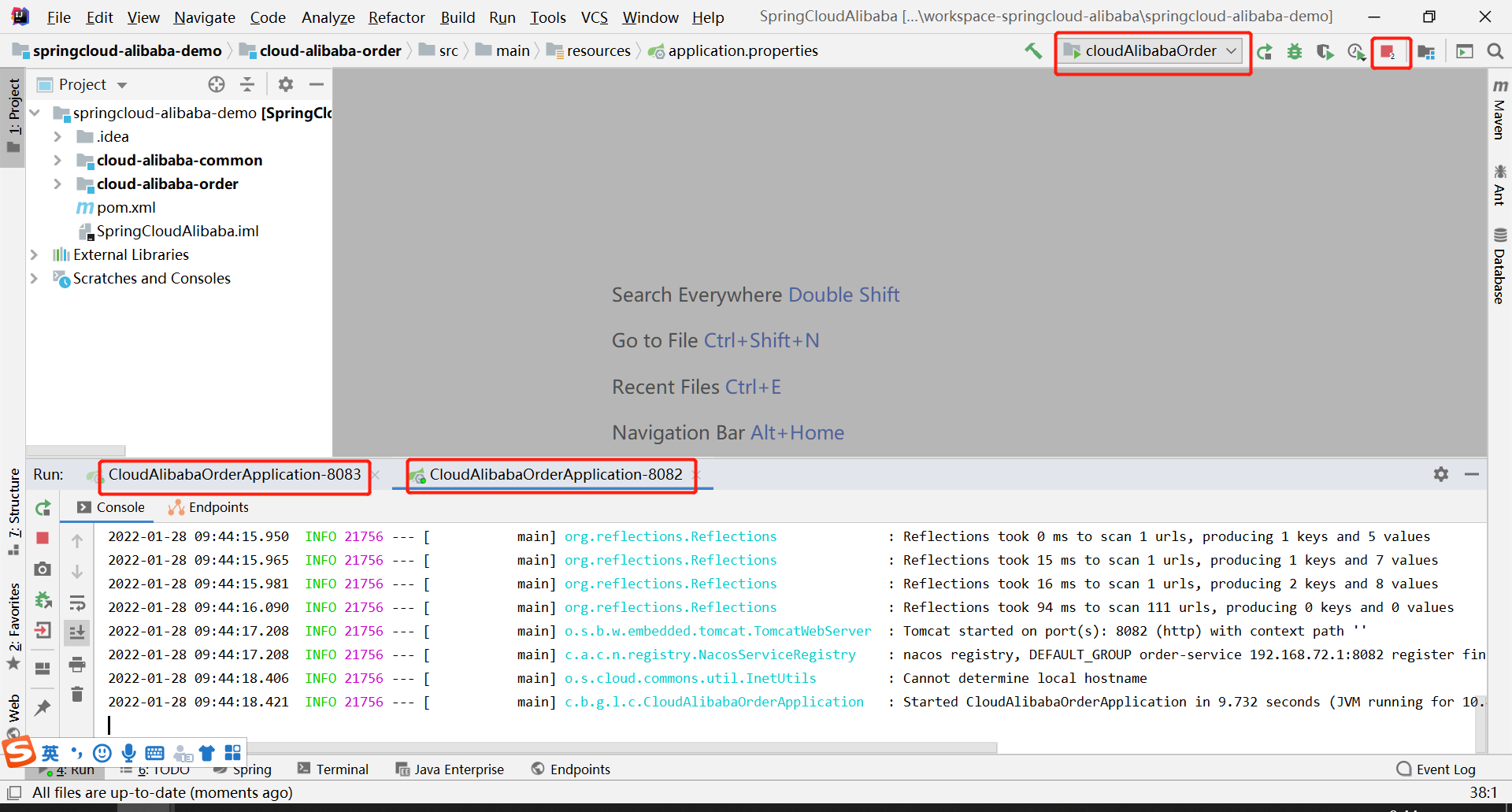
Task: Open the Event Log
Action: [x=1445, y=769]
